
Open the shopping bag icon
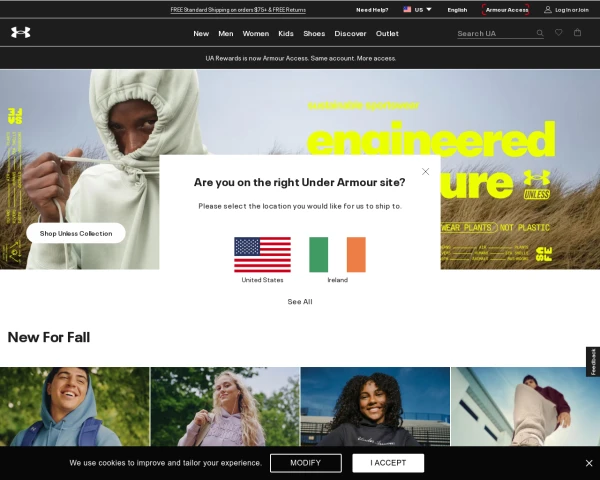(577, 33)
